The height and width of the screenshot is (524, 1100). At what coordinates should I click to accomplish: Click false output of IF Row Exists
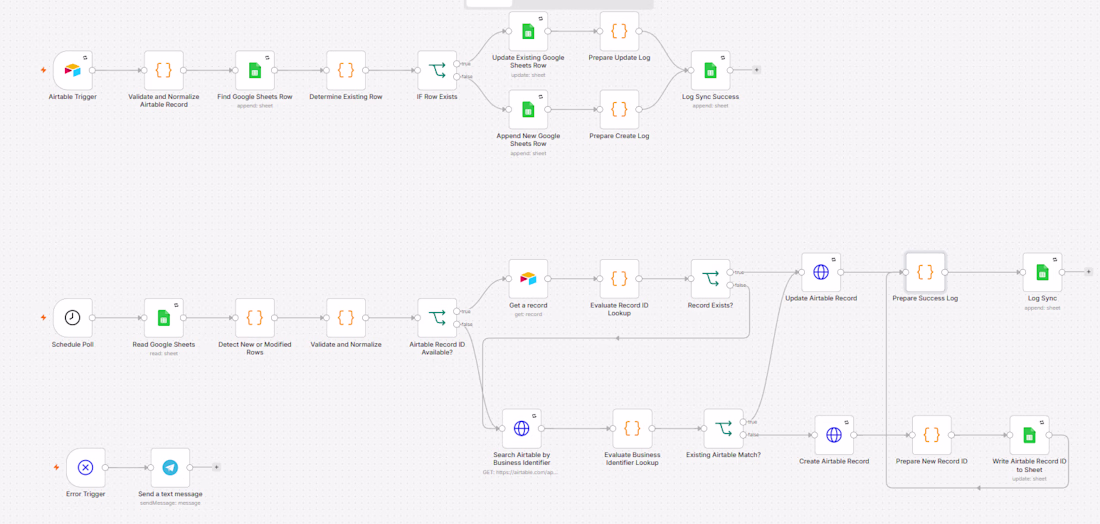tap(457, 76)
